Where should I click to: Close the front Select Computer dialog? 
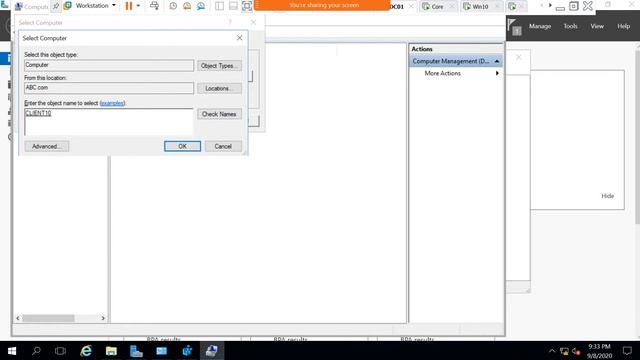pos(240,38)
